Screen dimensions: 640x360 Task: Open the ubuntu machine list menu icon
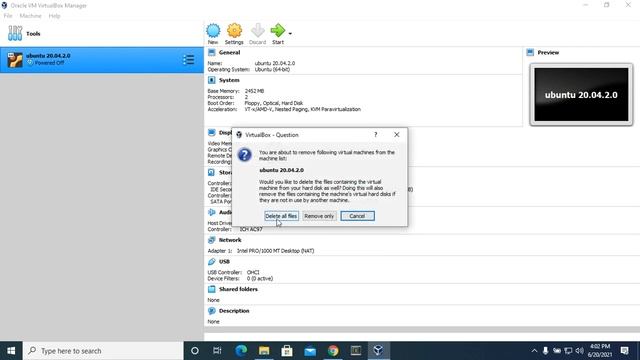[189, 60]
